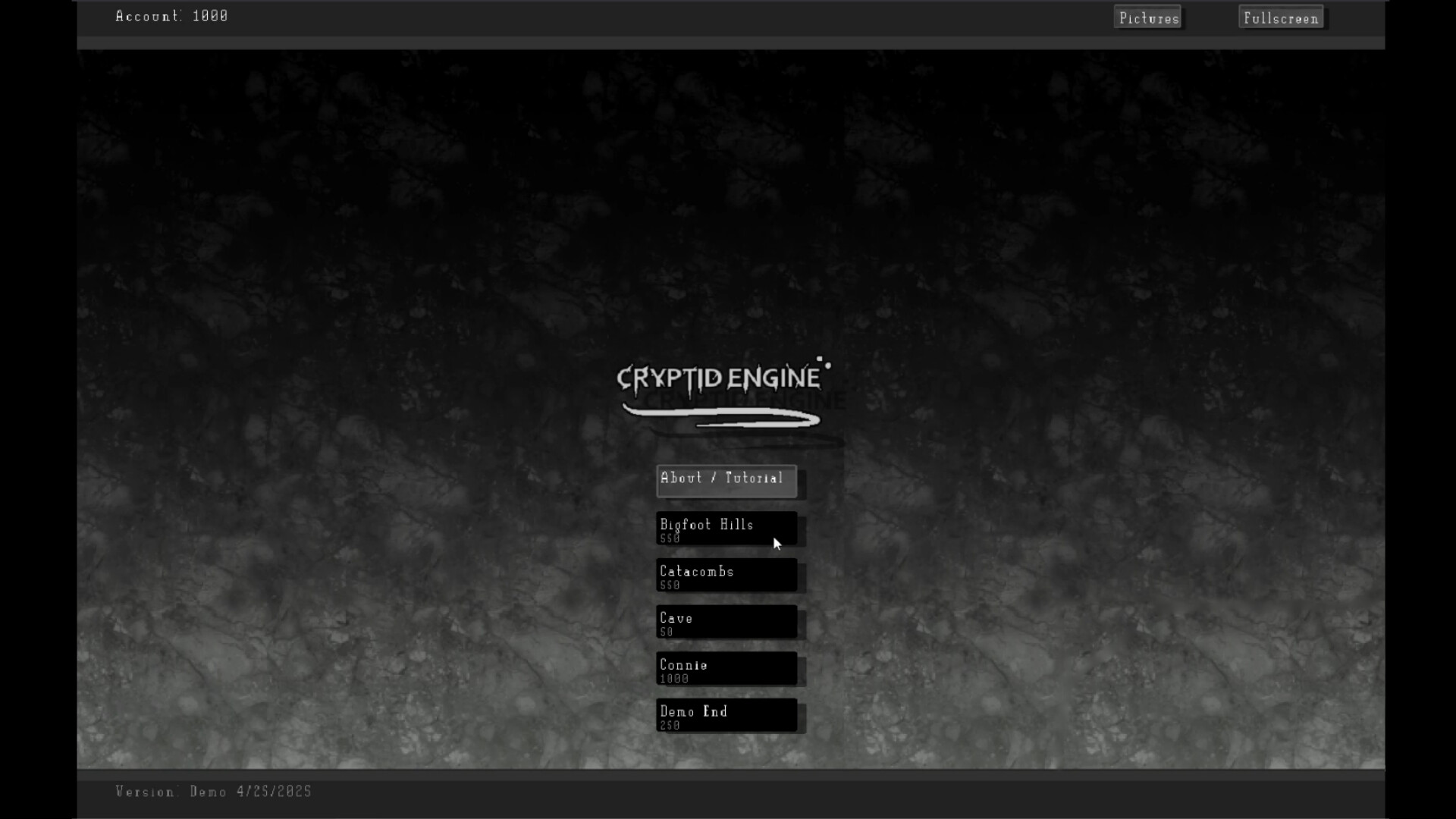The image size is (1456, 819).
Task: Click the scribble underline beneath the logo
Action: pyautogui.click(x=719, y=417)
